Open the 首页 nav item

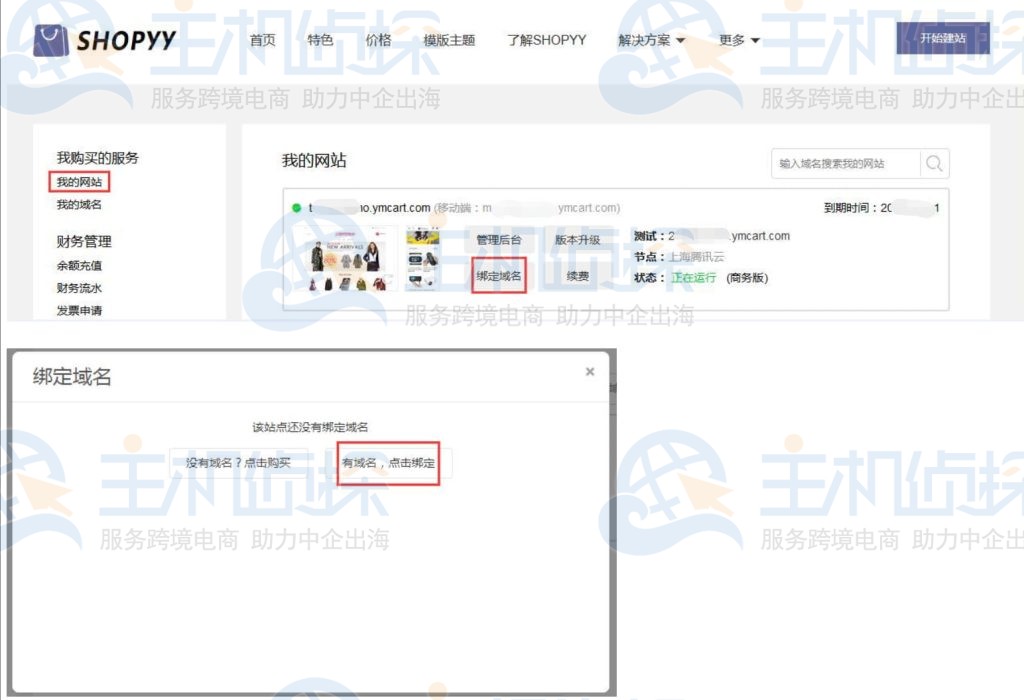point(263,40)
